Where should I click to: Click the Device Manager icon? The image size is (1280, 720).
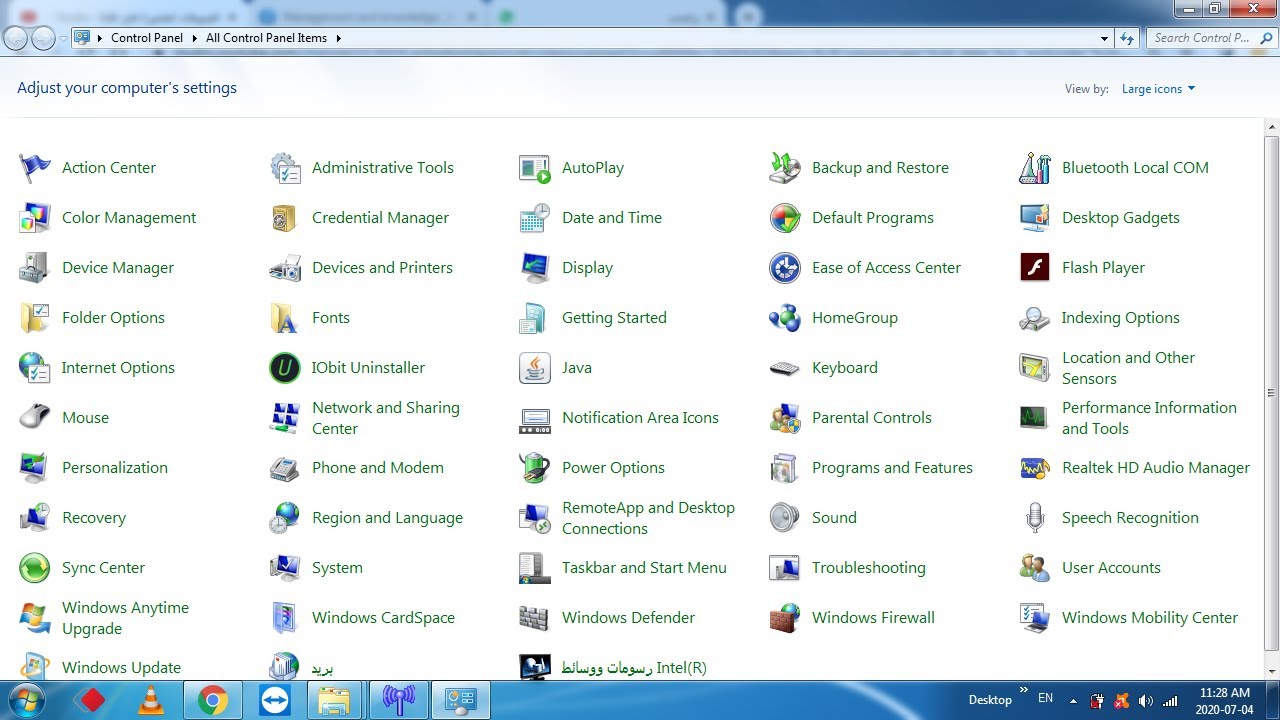[35, 268]
